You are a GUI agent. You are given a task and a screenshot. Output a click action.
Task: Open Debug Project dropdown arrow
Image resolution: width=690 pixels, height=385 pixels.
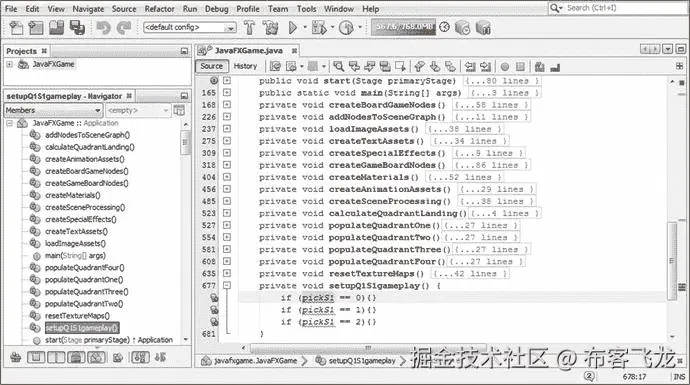332,28
